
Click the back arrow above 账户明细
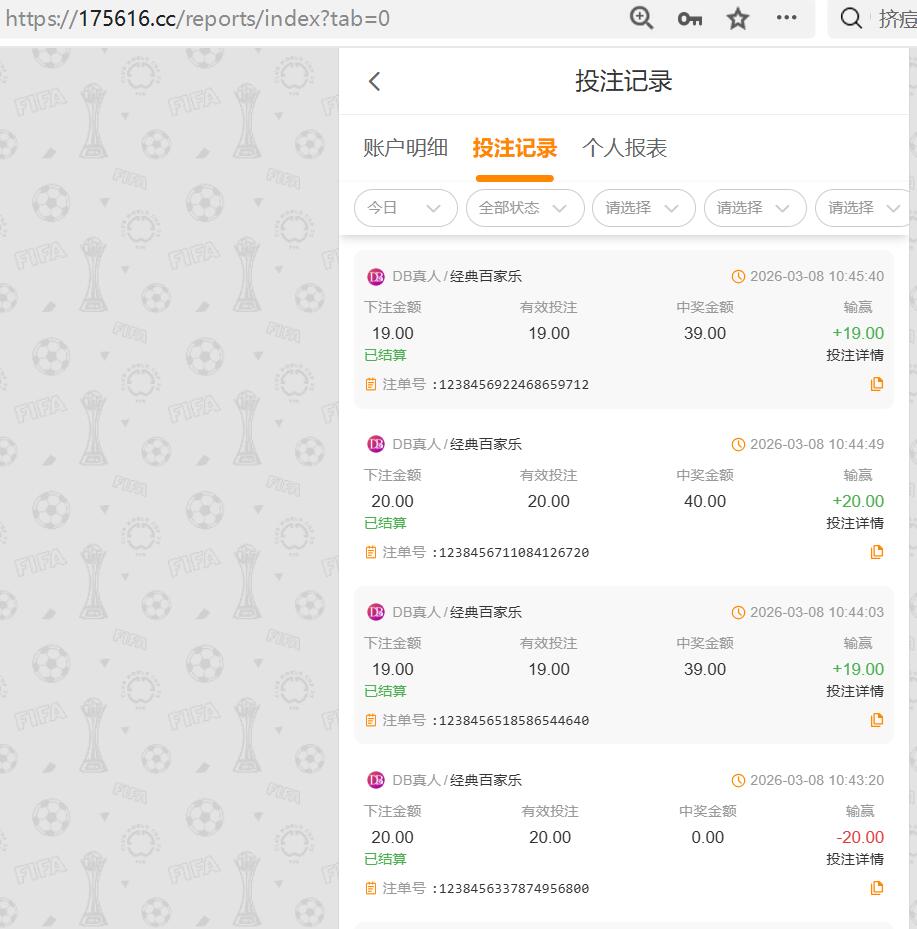374,81
